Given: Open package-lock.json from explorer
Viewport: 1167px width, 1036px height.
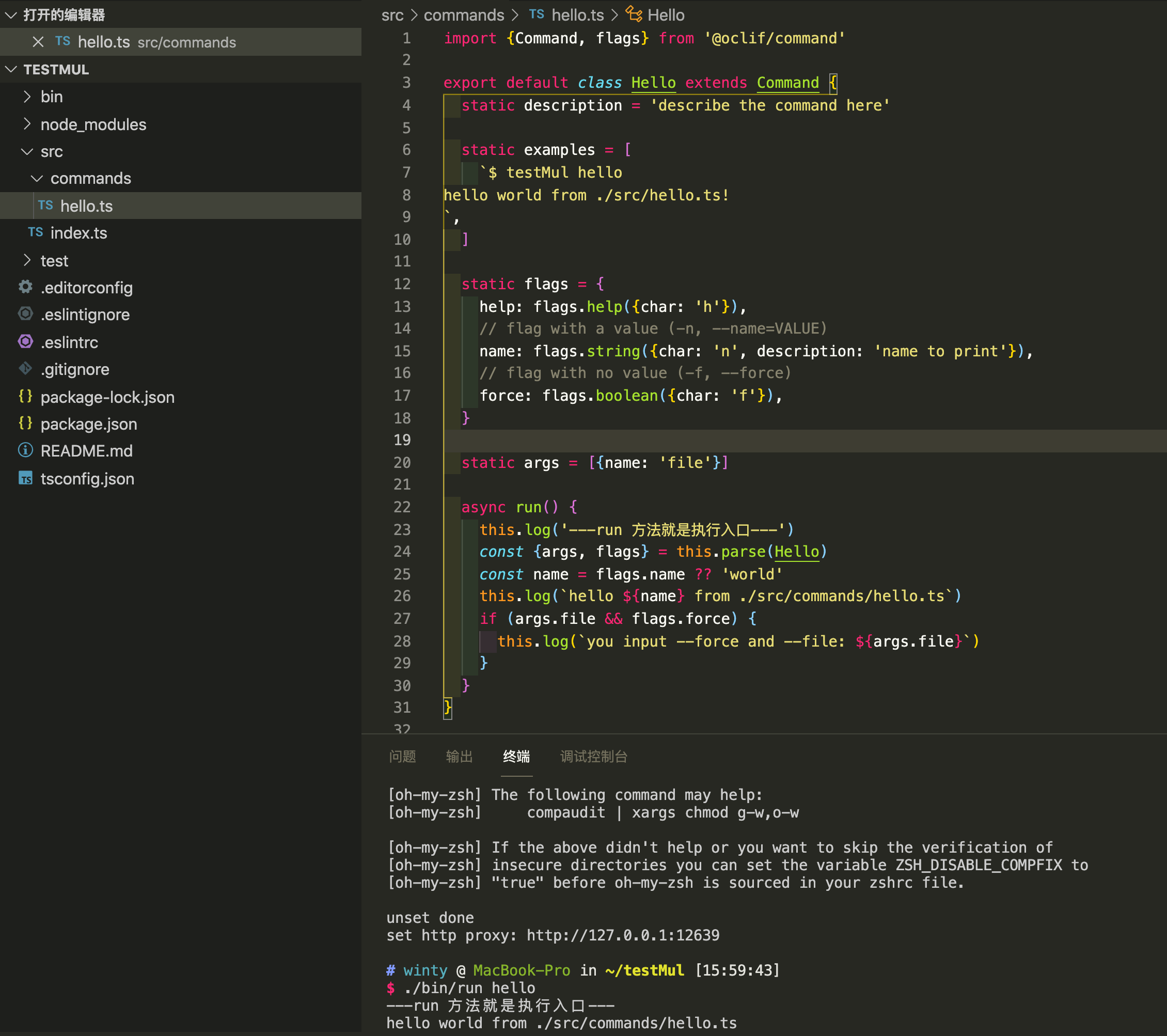Looking at the screenshot, I should pyautogui.click(x=107, y=397).
